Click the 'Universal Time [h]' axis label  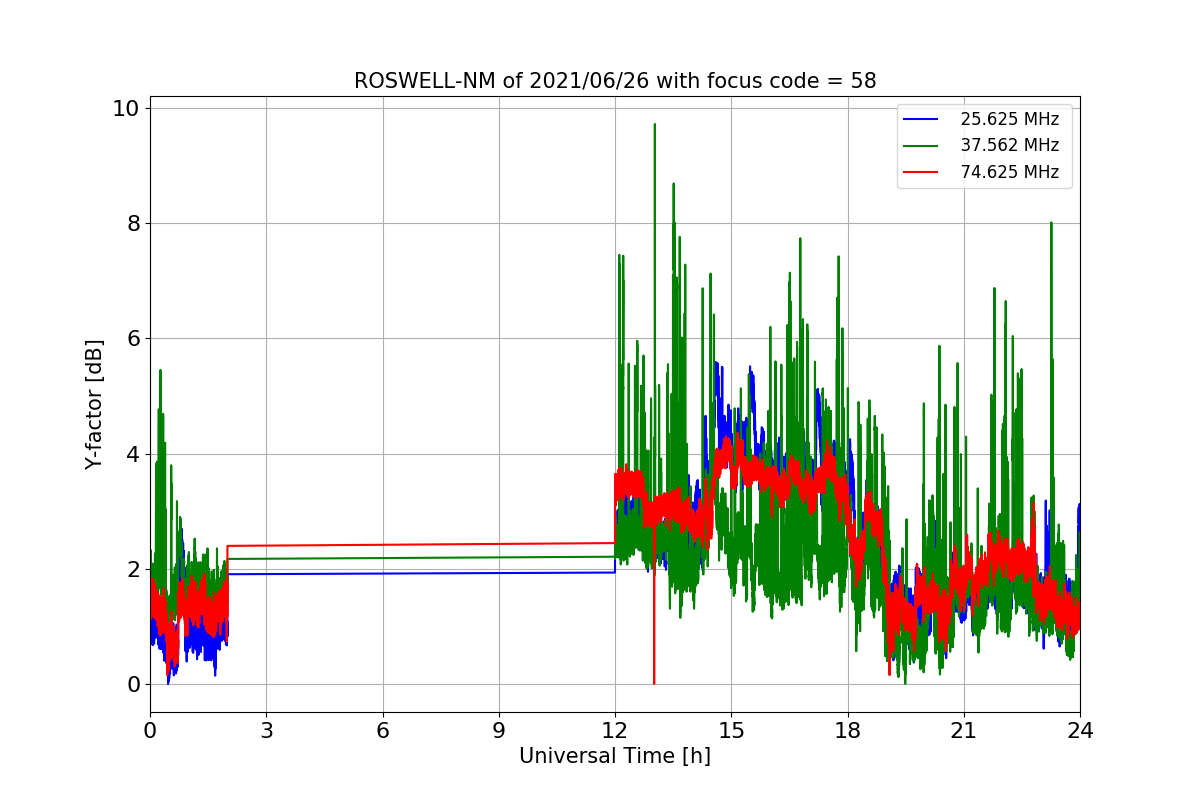click(x=615, y=756)
